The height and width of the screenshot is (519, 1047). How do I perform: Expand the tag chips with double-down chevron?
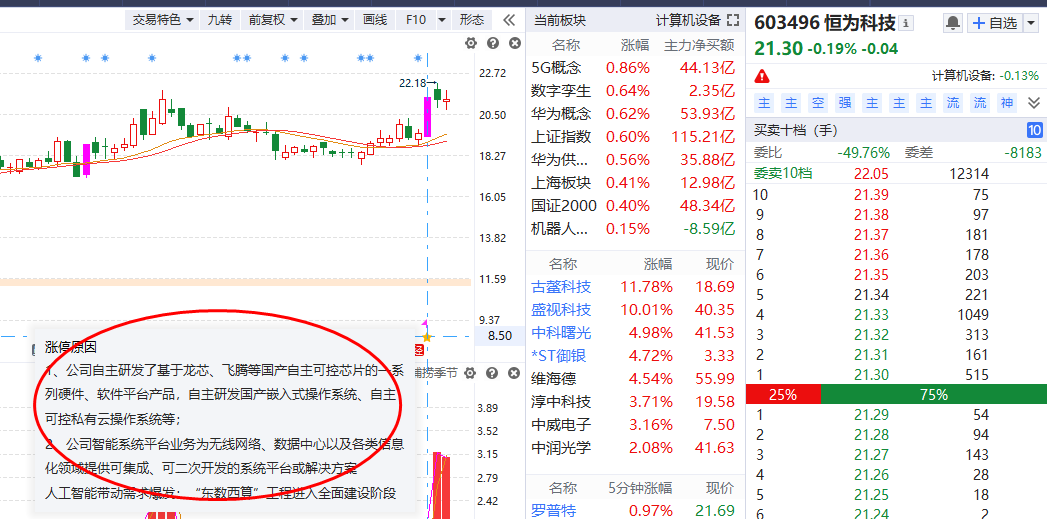pyautogui.click(x=1034, y=103)
